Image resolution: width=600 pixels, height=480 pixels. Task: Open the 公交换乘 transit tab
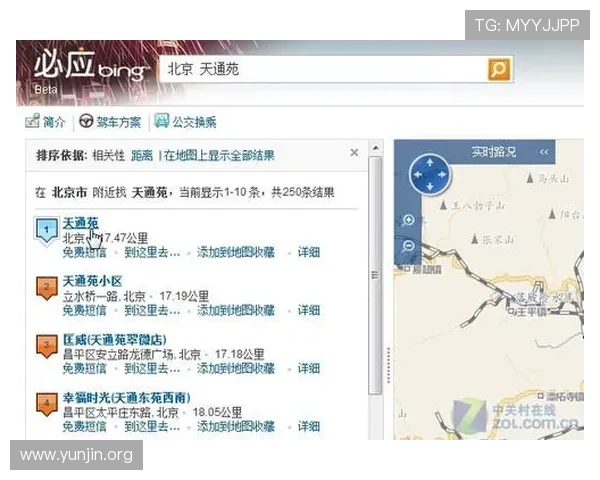point(194,122)
